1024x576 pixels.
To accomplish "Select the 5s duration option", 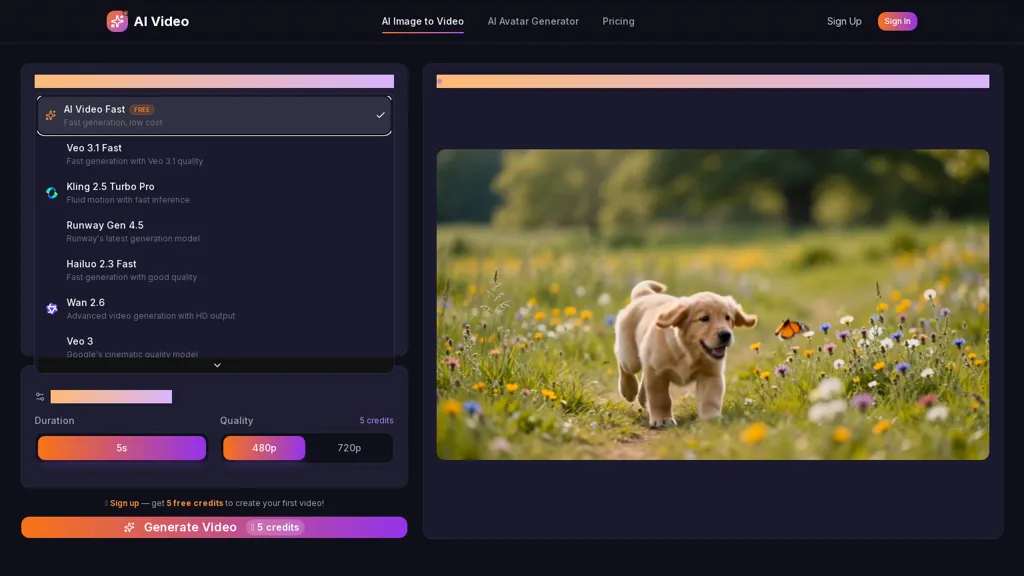I will coord(121,448).
